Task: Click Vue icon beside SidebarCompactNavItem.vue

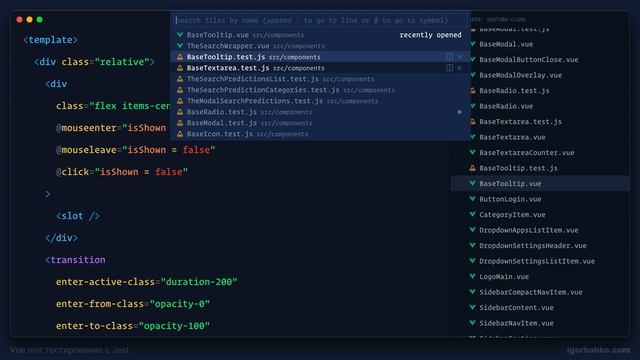Action: (x=473, y=292)
